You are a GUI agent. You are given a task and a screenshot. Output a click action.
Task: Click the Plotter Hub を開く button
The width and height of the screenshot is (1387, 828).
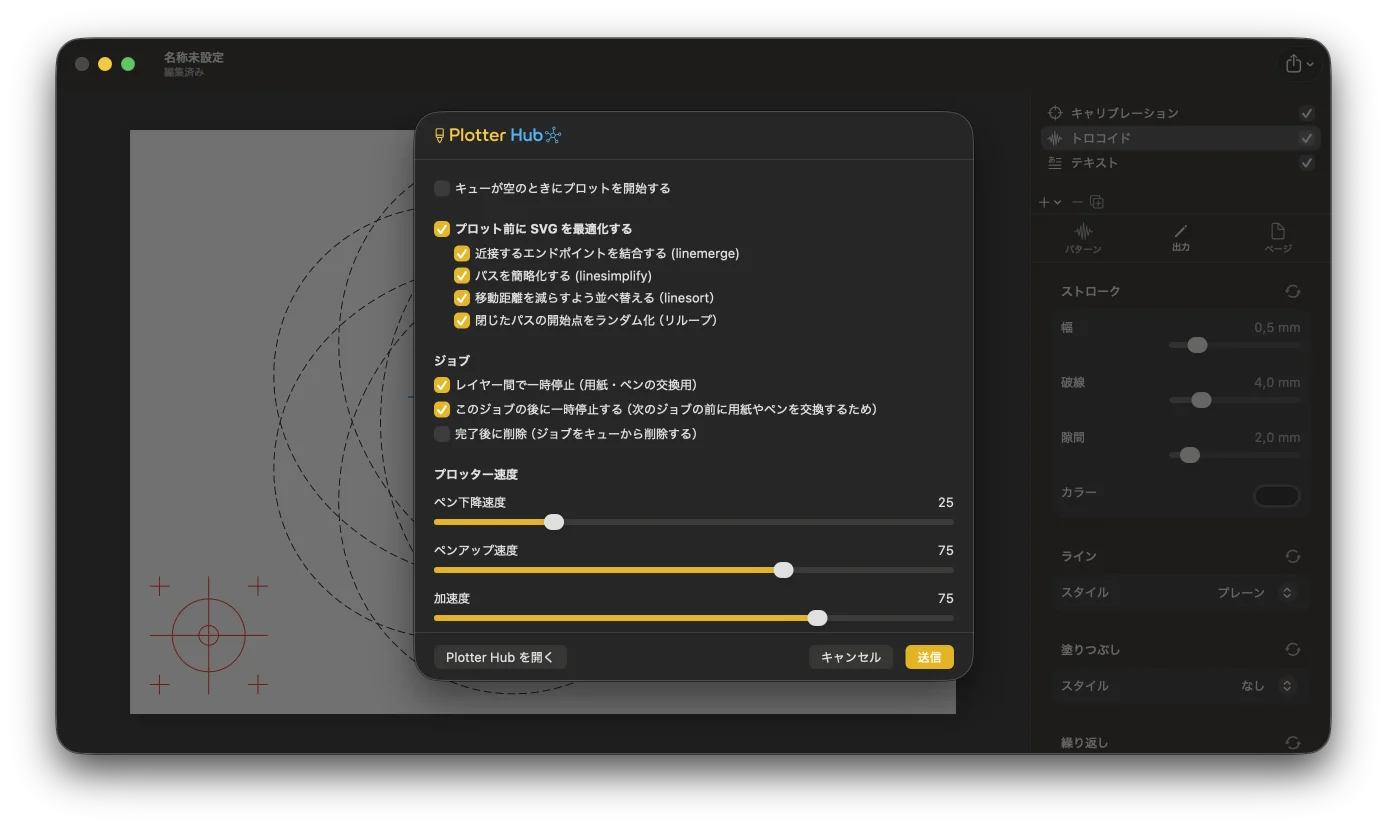(x=500, y=657)
